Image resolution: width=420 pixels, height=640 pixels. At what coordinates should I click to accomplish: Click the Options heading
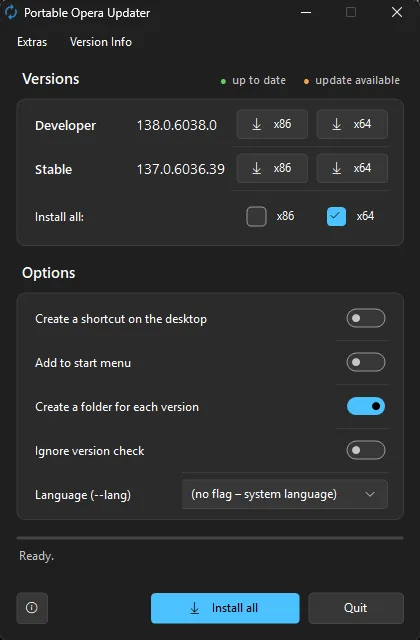(49, 273)
